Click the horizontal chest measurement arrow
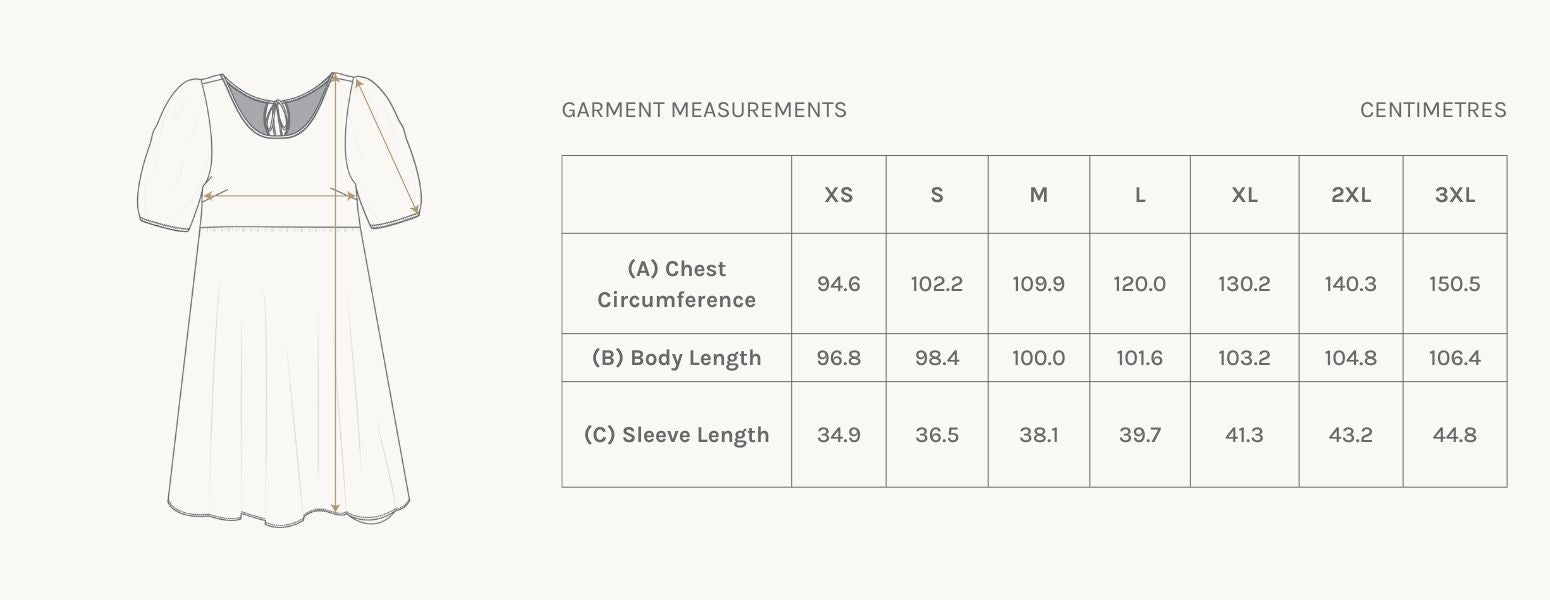 pyautogui.click(x=278, y=196)
